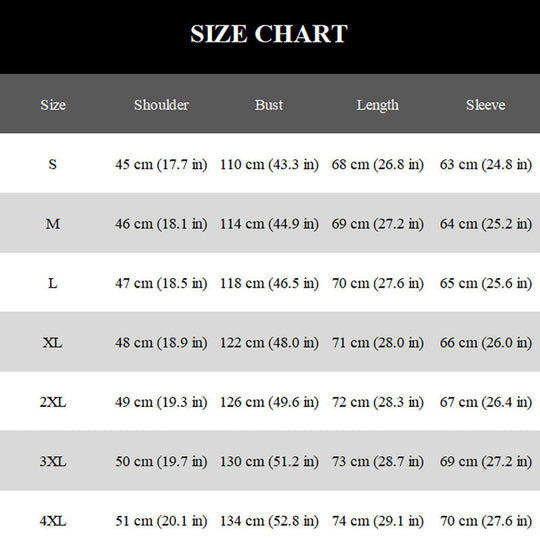Click the SIZE CHART title
The image size is (540, 540).
(x=269, y=34)
